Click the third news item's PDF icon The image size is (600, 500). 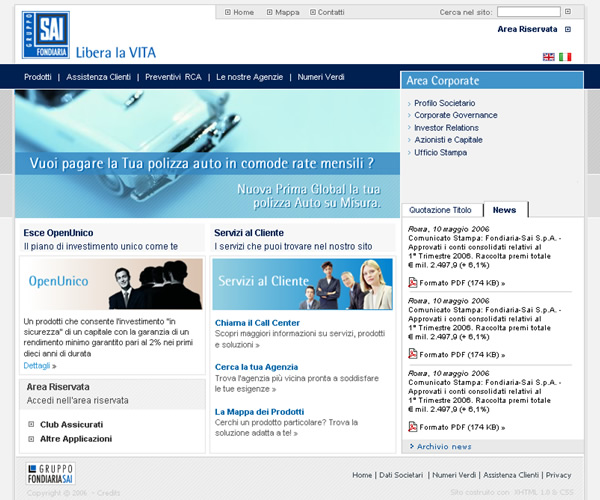412,427
